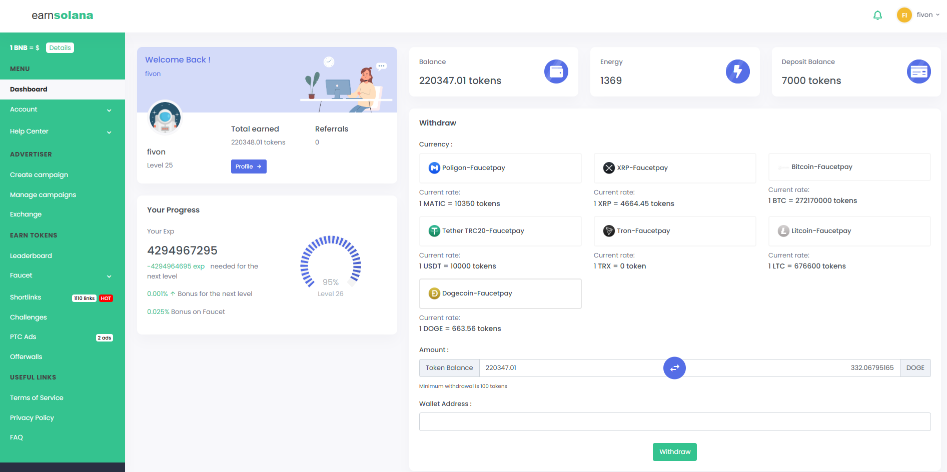The image size is (947, 472).
Task: Pick Tron-Faucetpay currency option
Action: click(675, 231)
